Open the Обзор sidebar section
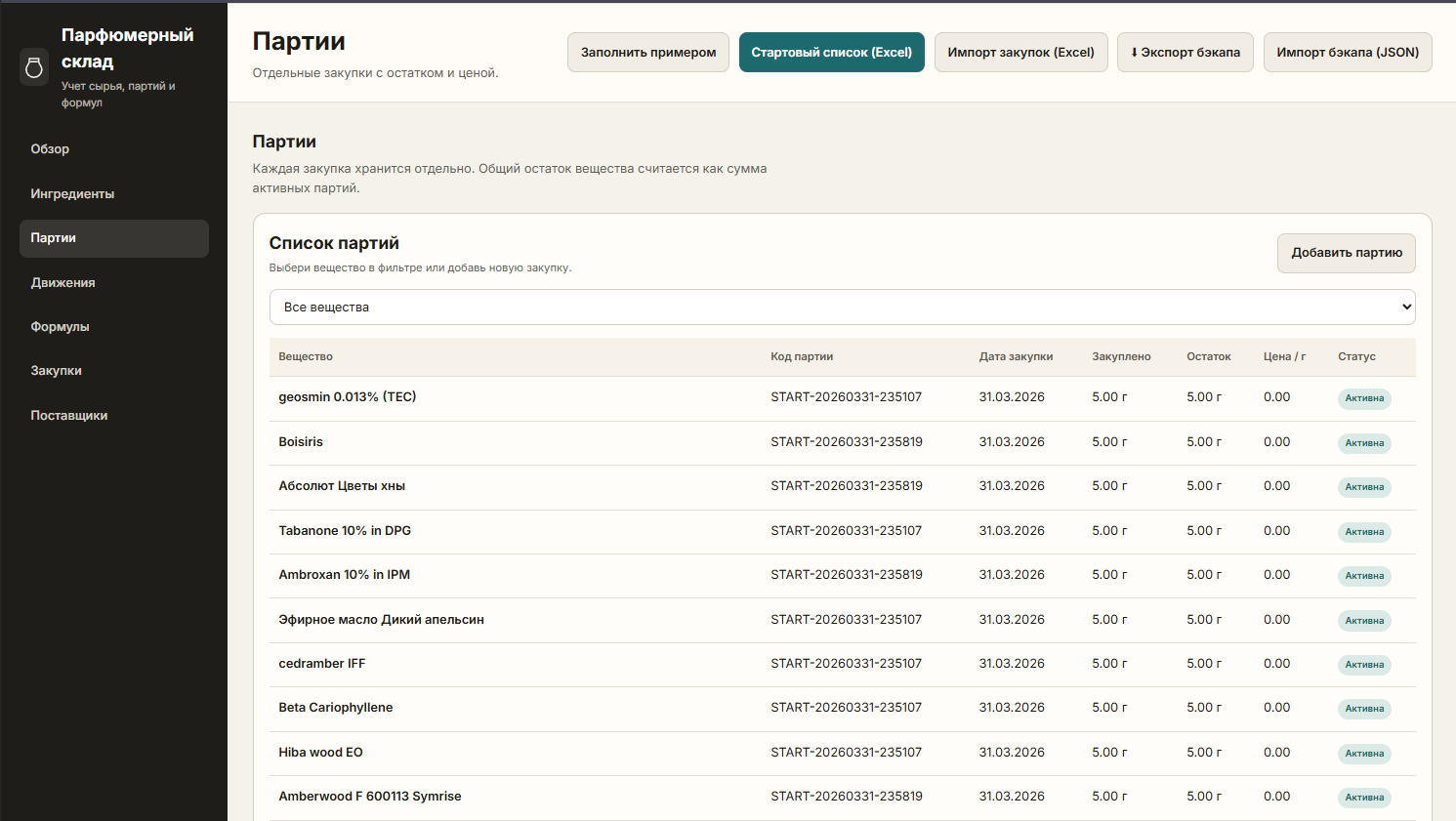This screenshot has width=1456, height=821. (x=50, y=149)
